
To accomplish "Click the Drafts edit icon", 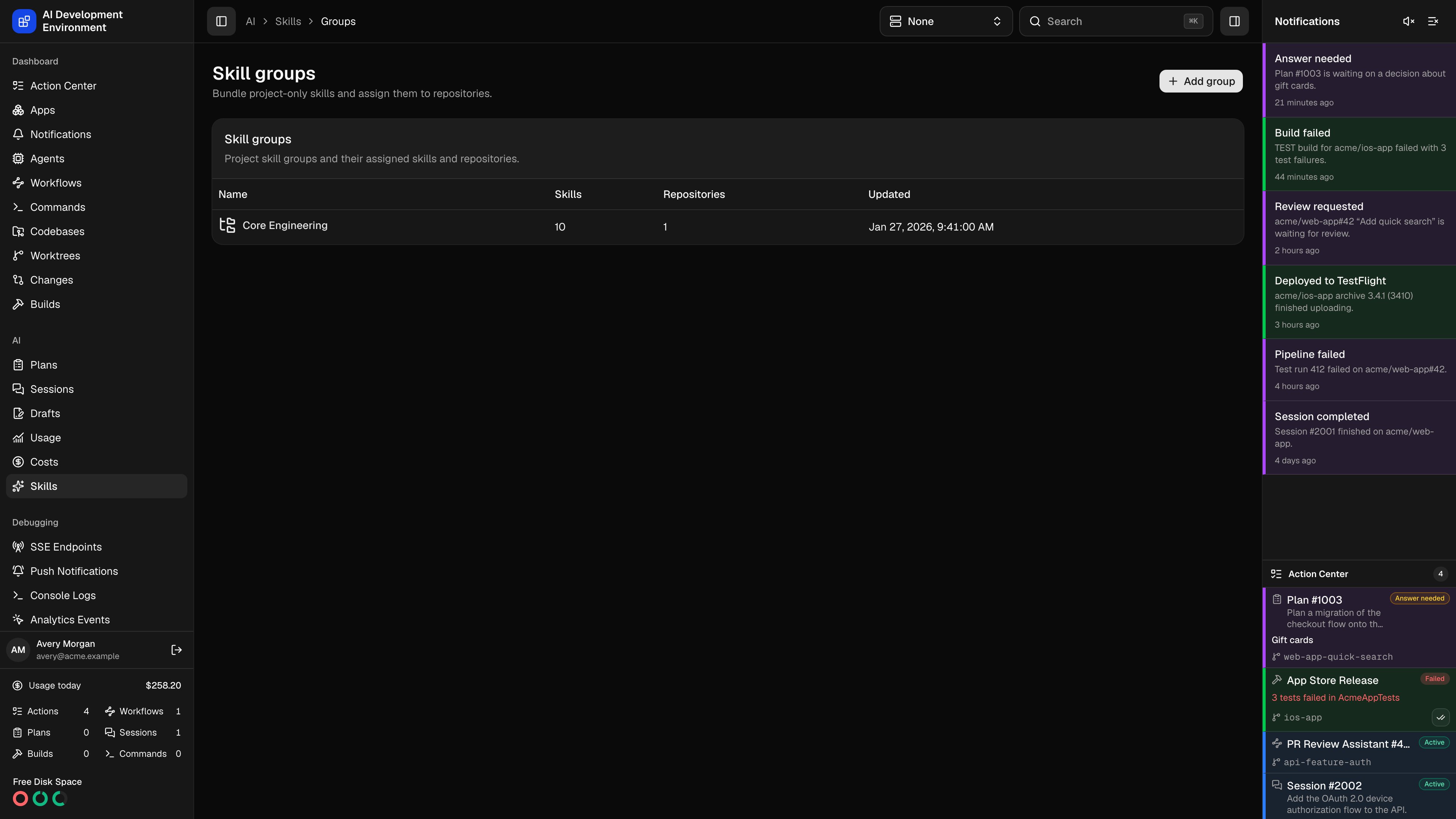I will [18, 414].
